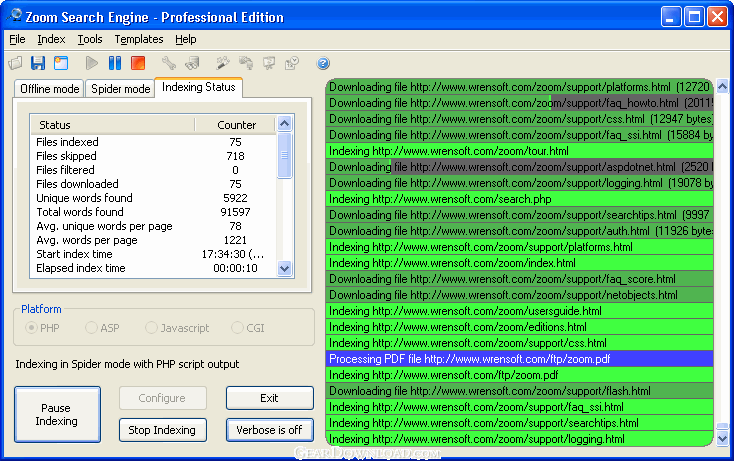Select the Files indexed row
Image resolution: width=734 pixels, height=461 pixels.
coord(154,142)
